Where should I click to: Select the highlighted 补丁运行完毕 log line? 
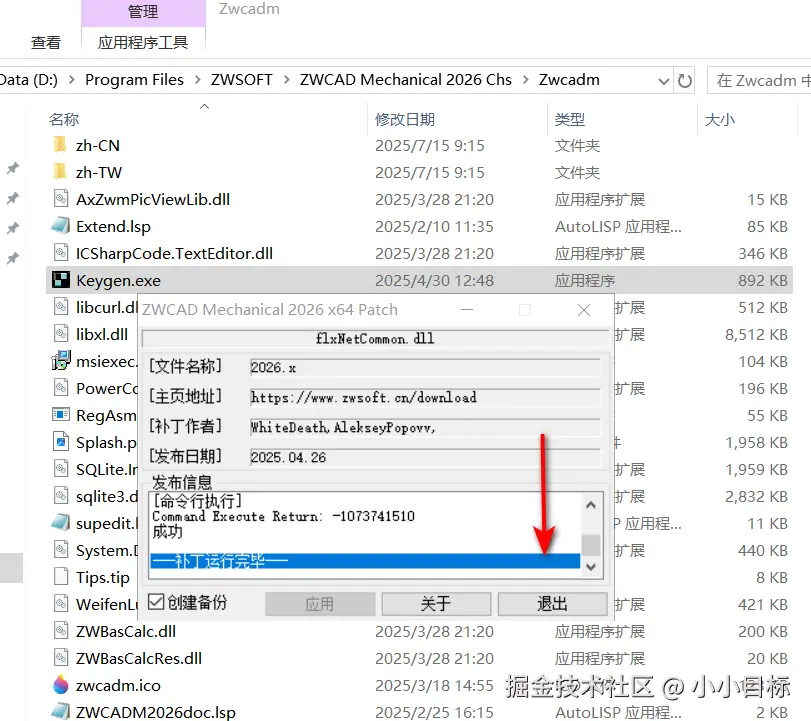(x=365, y=561)
